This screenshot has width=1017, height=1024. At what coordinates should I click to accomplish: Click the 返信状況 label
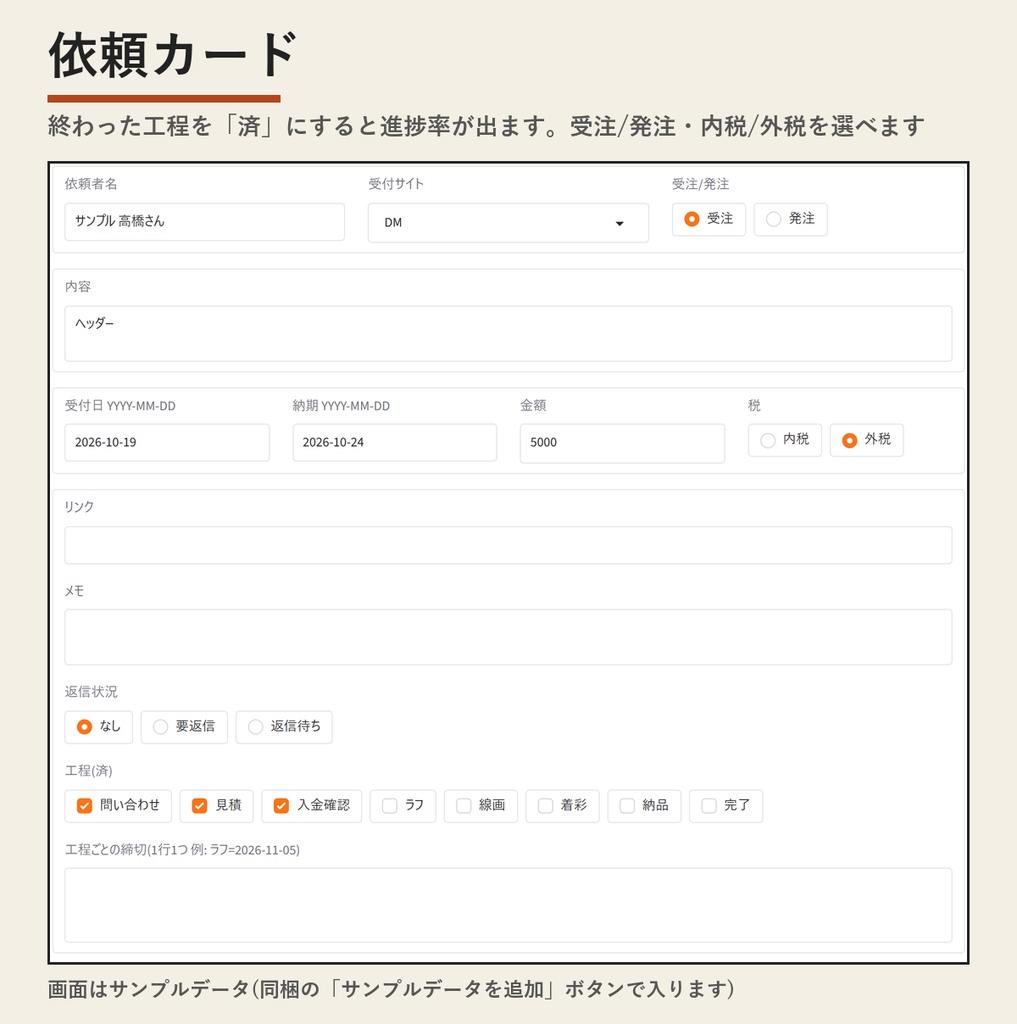91,692
